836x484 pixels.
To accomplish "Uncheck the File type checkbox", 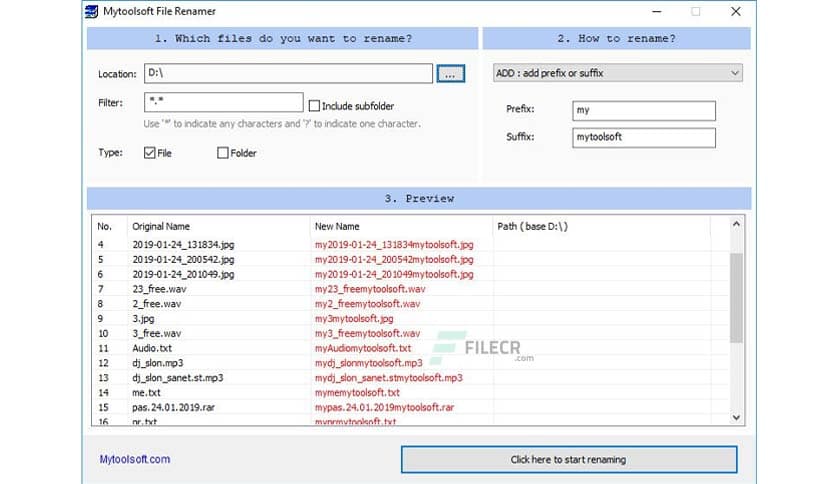I will point(150,153).
